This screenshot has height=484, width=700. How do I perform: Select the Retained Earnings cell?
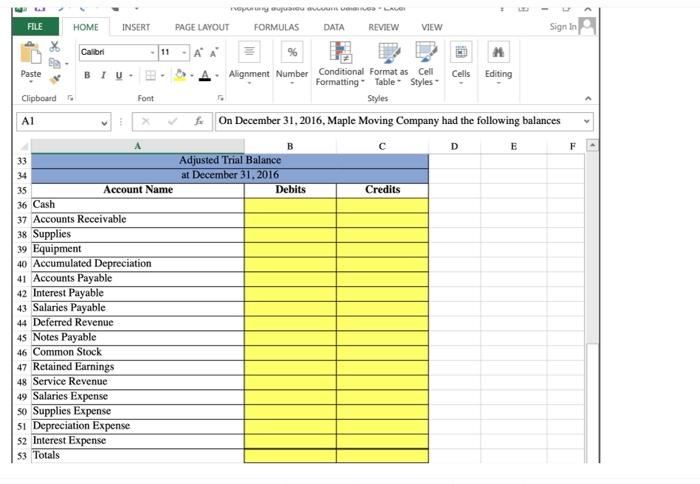coord(138,367)
